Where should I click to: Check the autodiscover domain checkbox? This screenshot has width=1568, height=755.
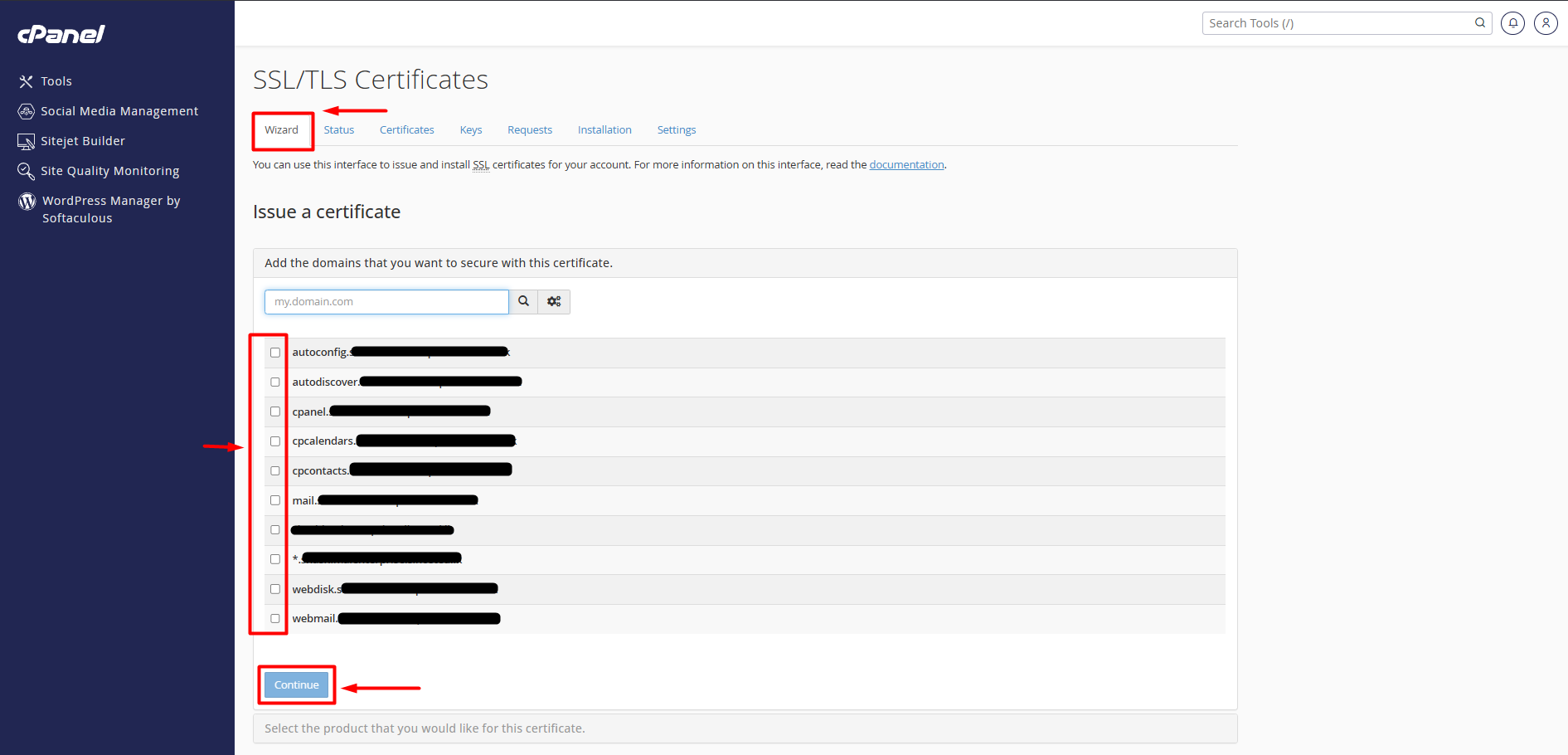pyautogui.click(x=275, y=382)
